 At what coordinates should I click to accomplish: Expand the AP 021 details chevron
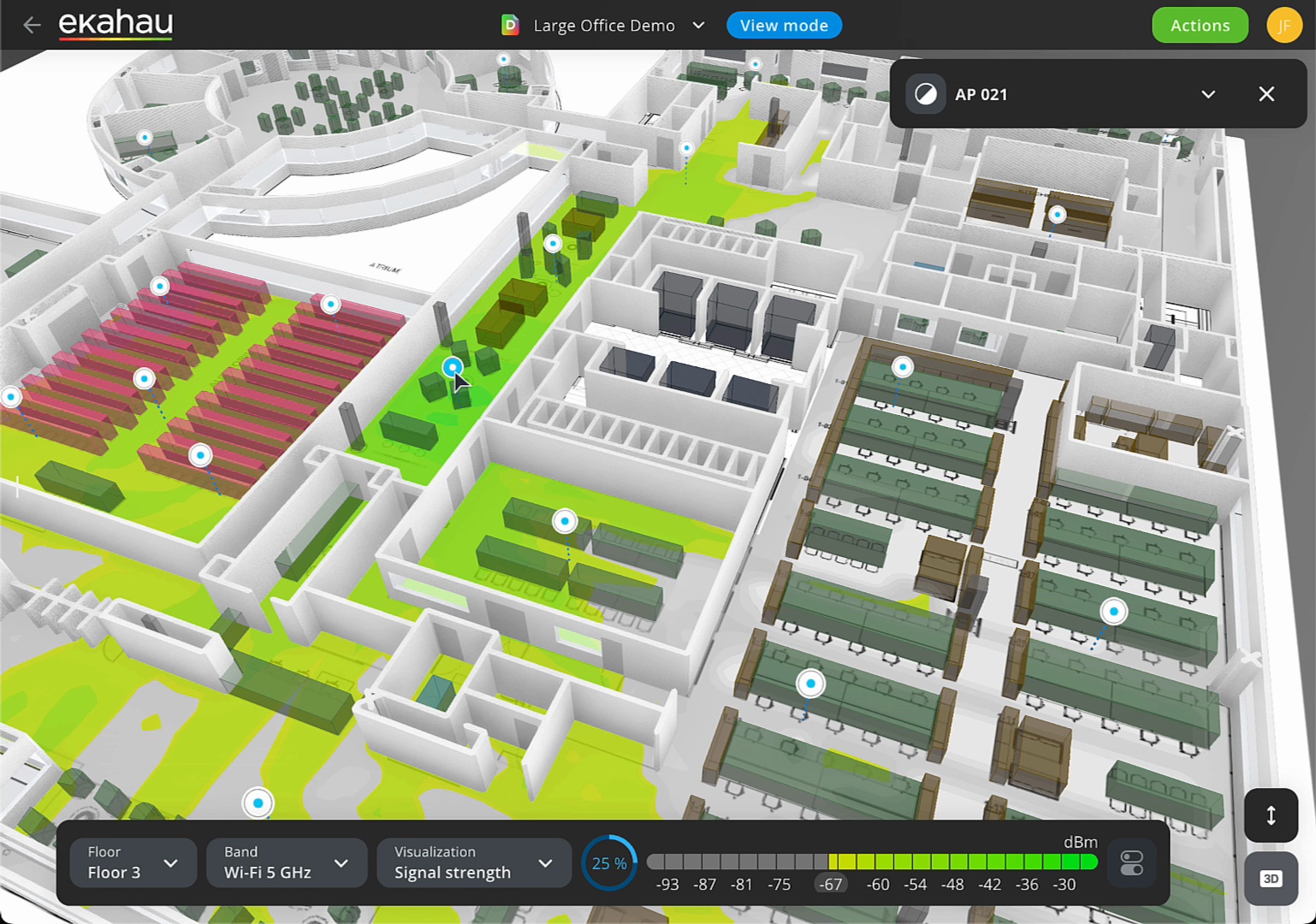(x=1208, y=94)
